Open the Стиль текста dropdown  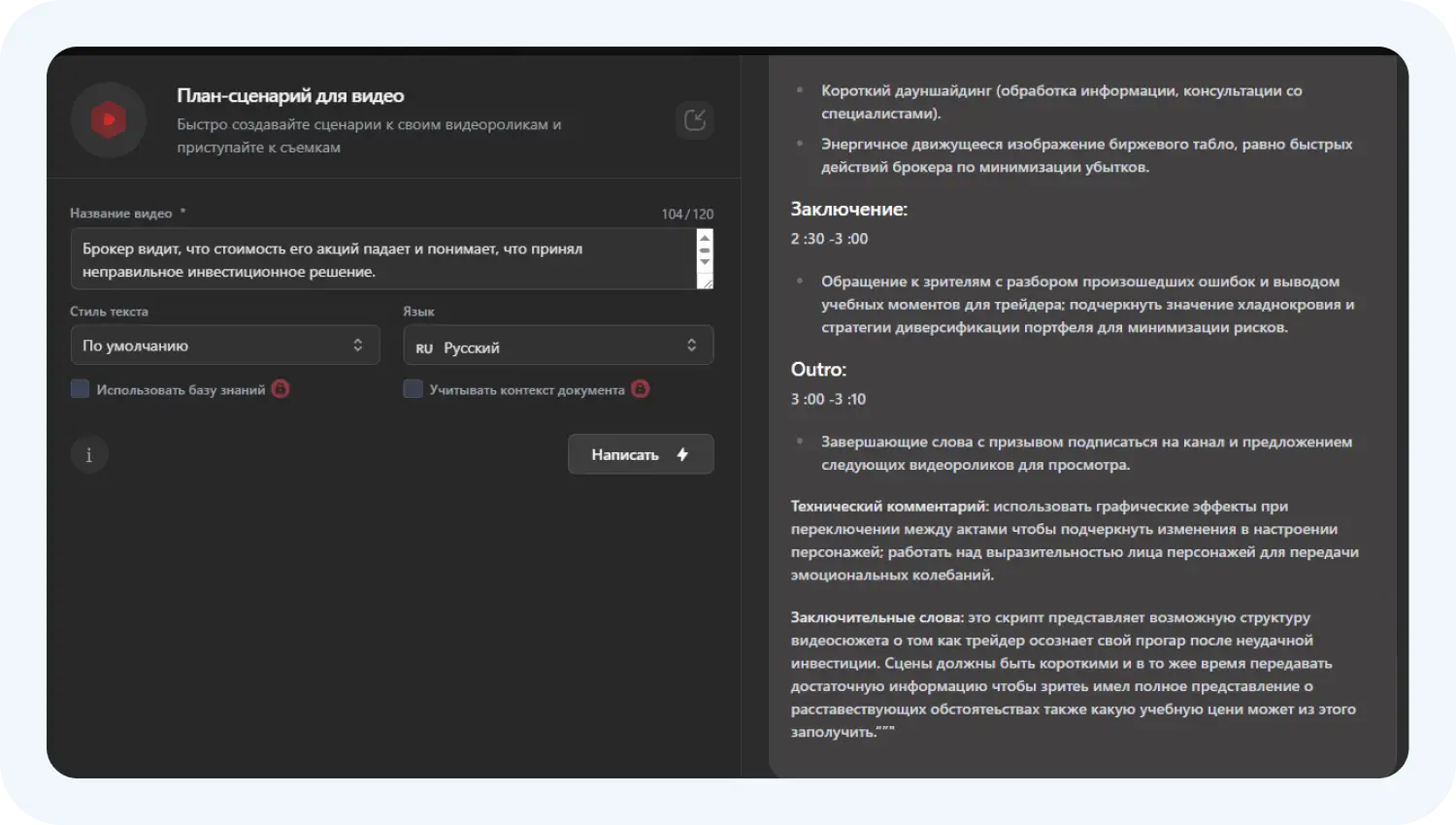224,346
